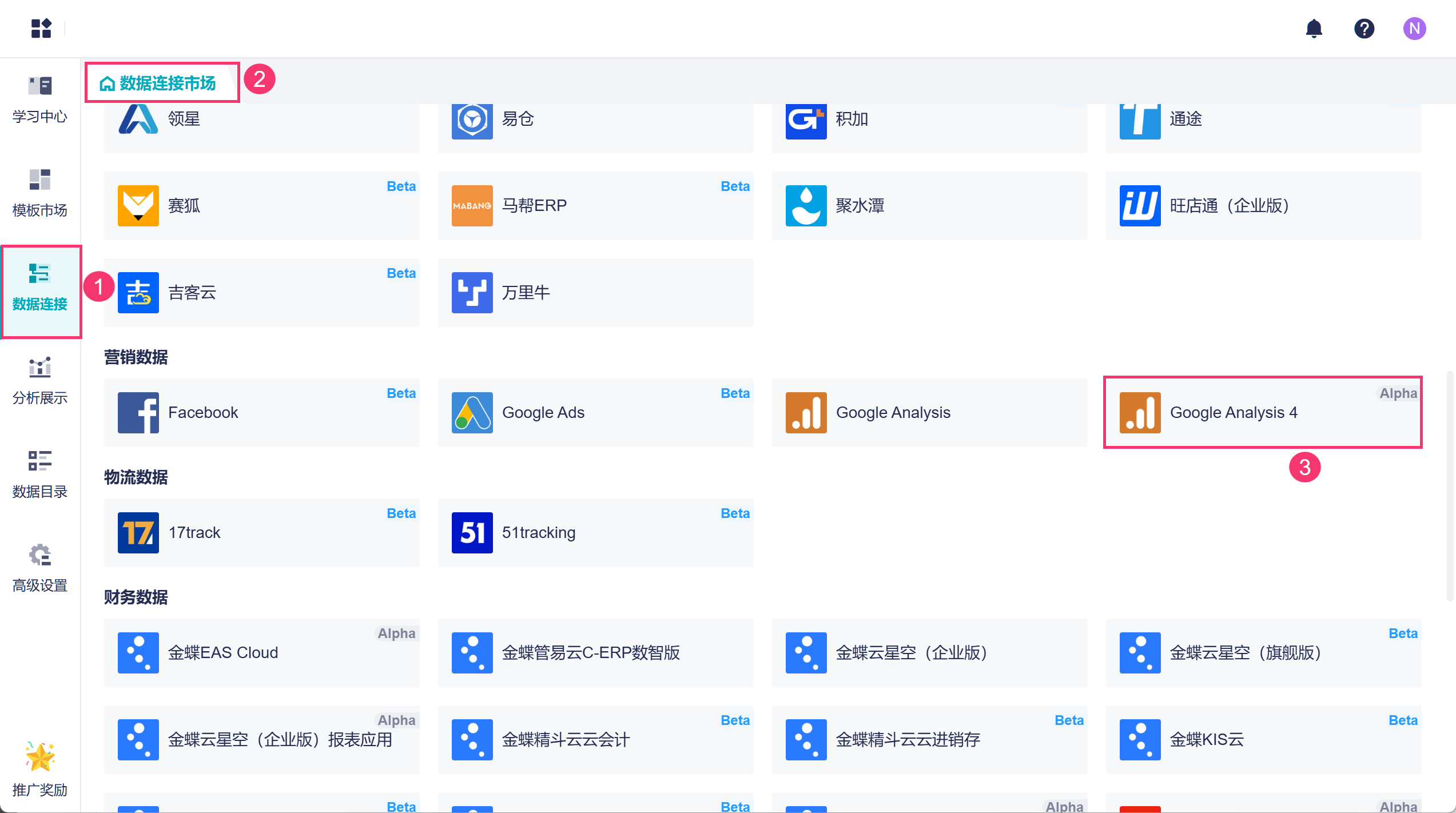Click the 旺店通（企业版）icon

pyautogui.click(x=1140, y=206)
